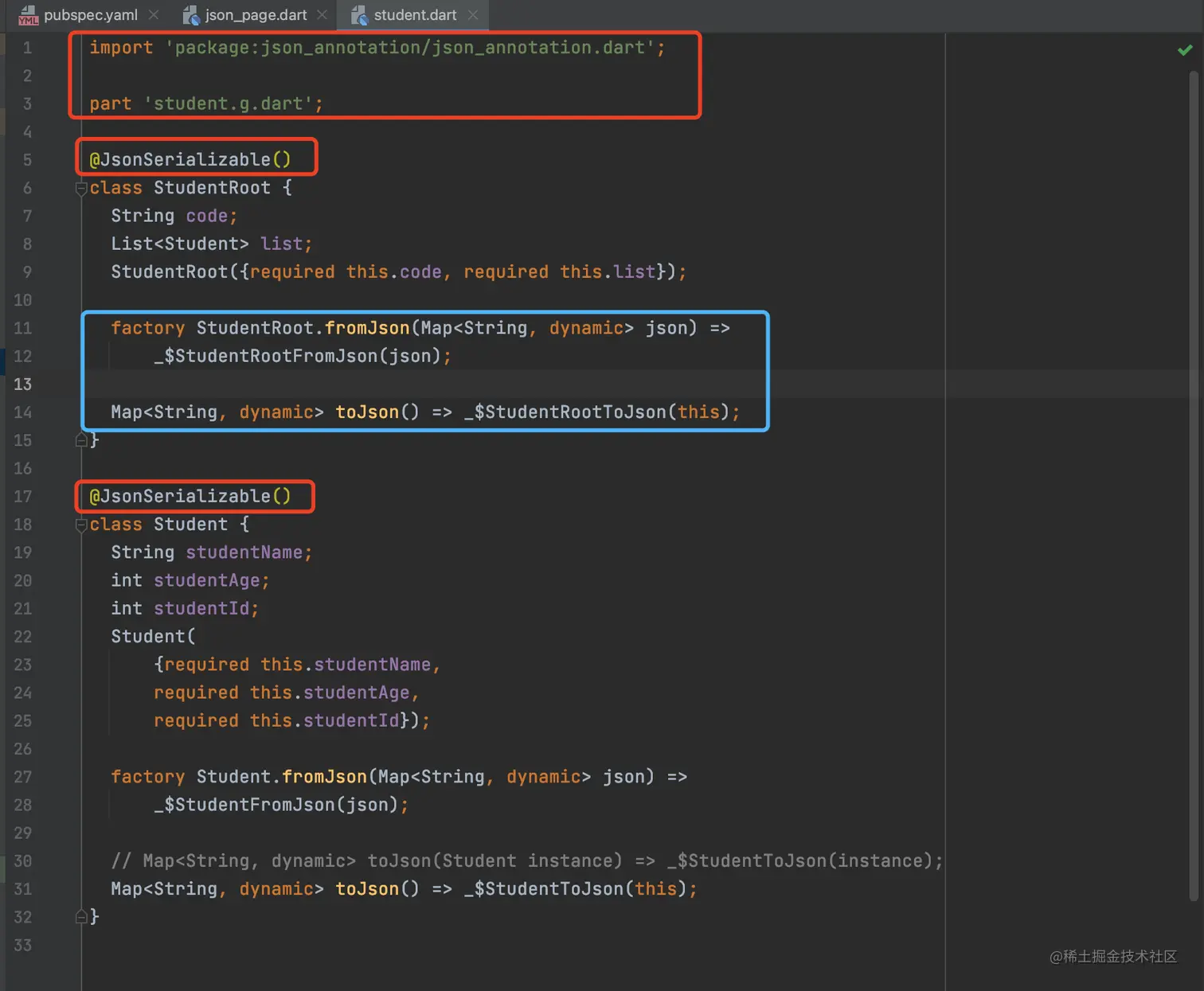Screen dimensions: 1204x991
Task: Switch to the pubspec.yaml tab
Action: (x=90, y=15)
